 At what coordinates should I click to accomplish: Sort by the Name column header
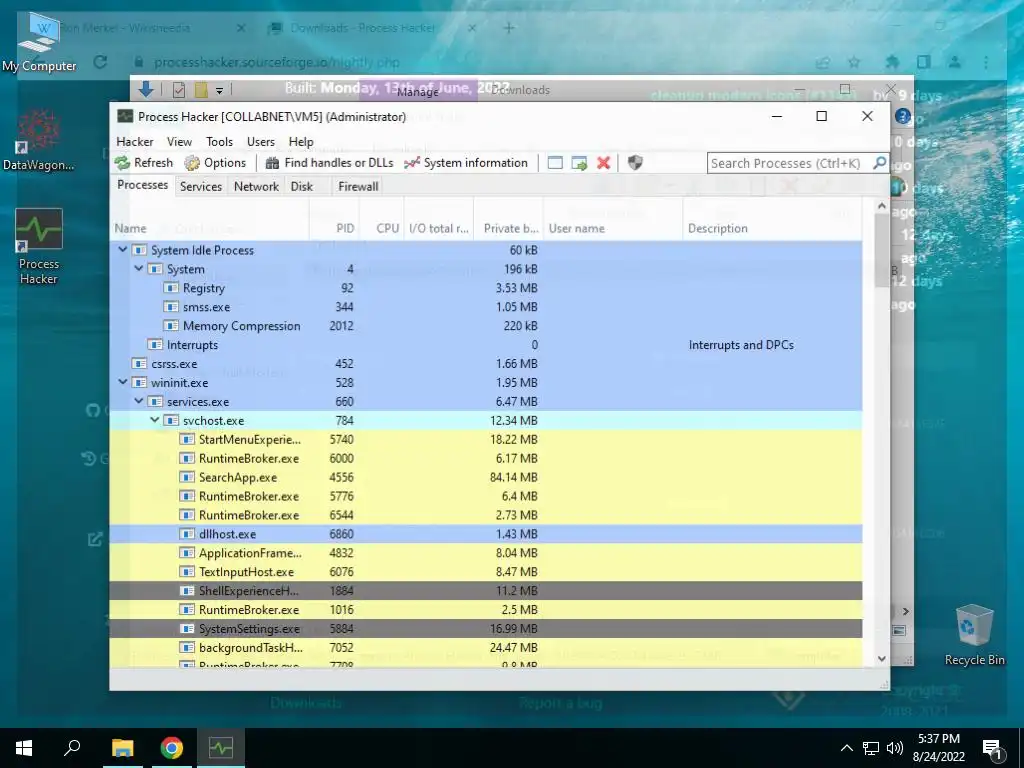(x=209, y=229)
